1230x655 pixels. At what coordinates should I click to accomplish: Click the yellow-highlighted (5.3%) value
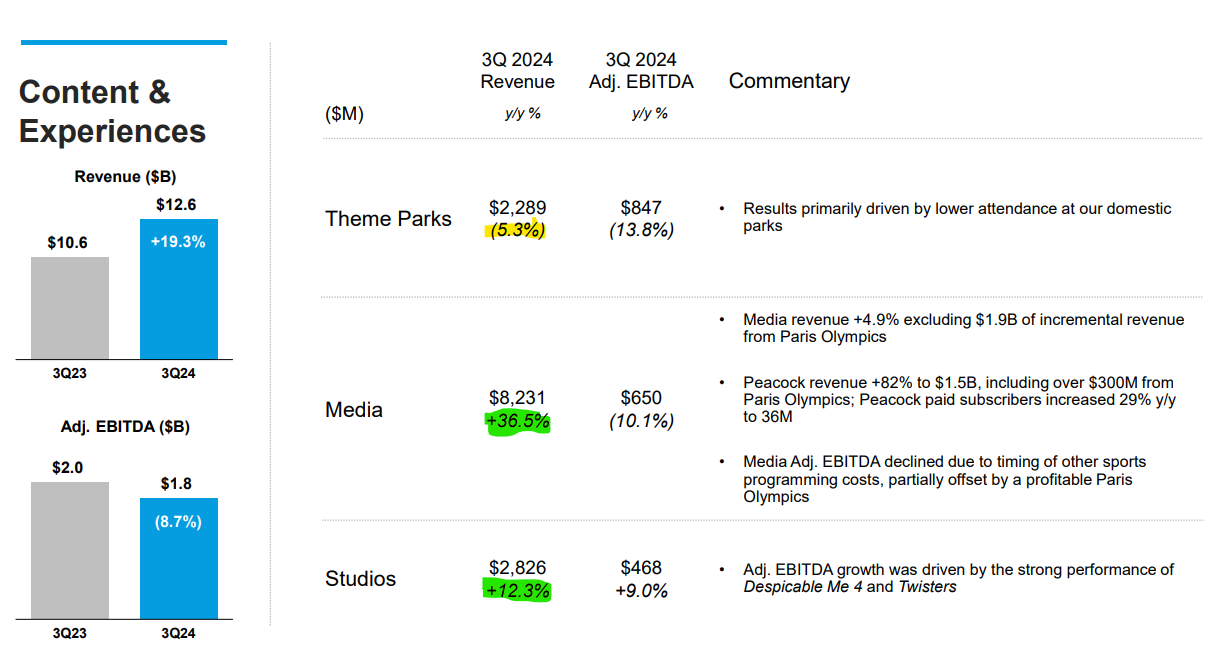tap(517, 230)
